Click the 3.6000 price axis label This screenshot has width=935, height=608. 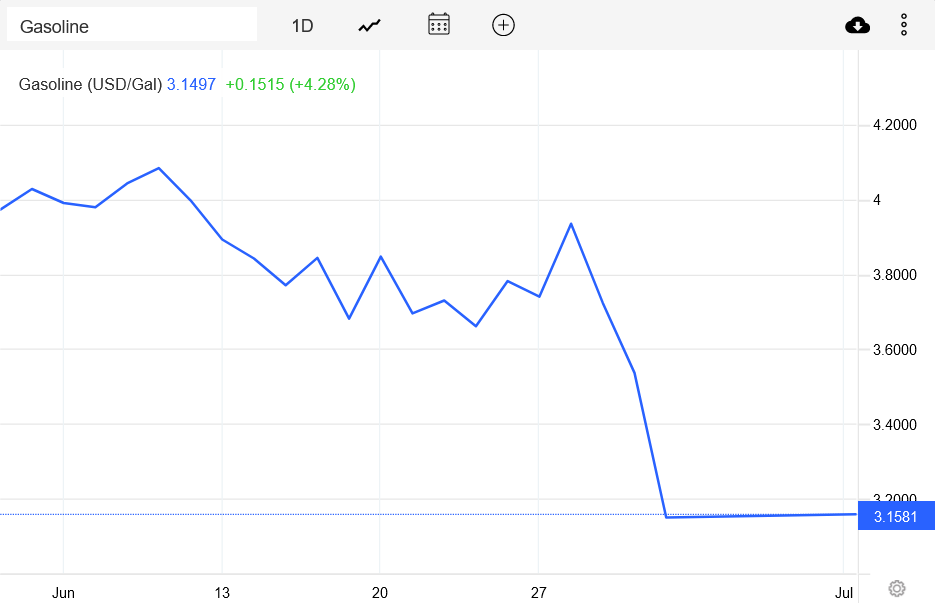(x=894, y=349)
